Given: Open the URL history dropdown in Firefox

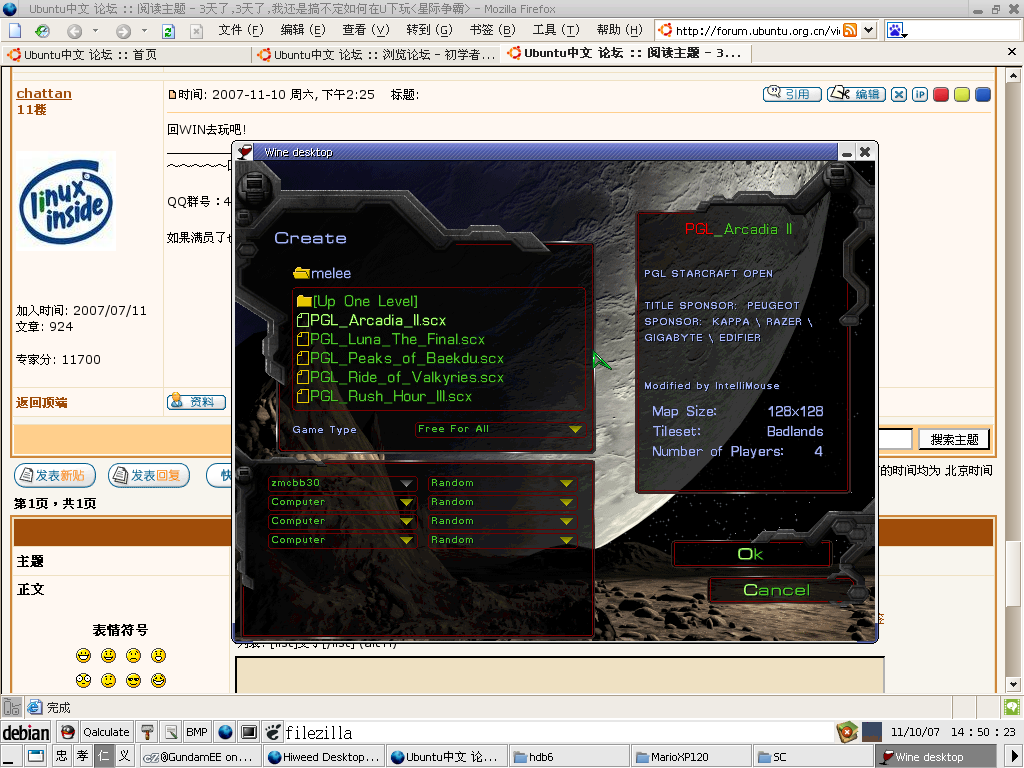Looking at the screenshot, I should (x=868, y=30).
